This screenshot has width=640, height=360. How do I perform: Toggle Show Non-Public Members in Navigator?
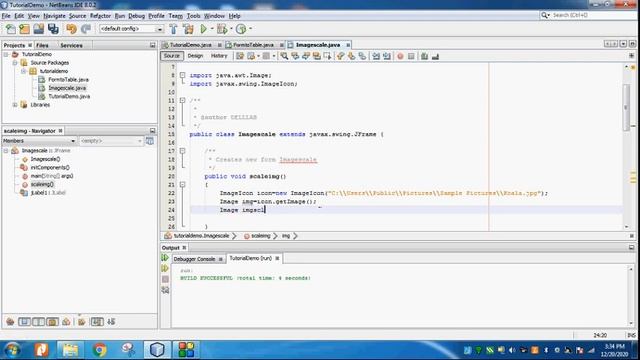(x=52, y=322)
